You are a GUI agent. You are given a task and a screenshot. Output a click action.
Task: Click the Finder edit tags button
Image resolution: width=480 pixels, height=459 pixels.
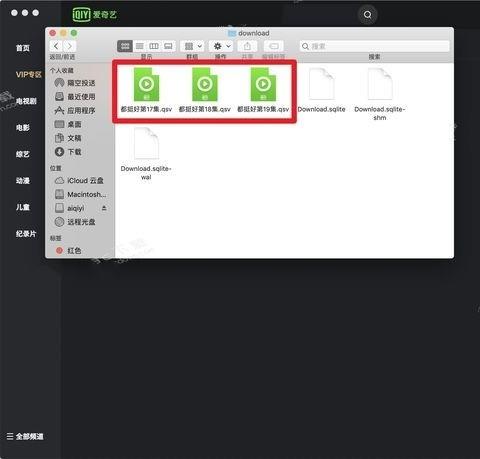274,46
